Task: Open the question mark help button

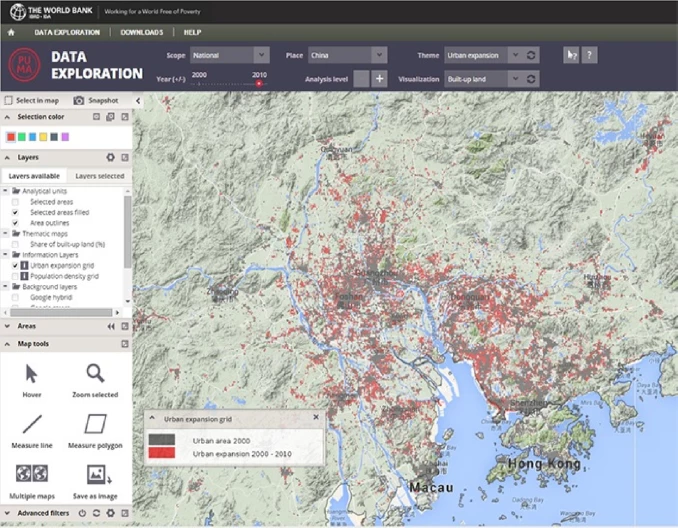Action: 589,55
